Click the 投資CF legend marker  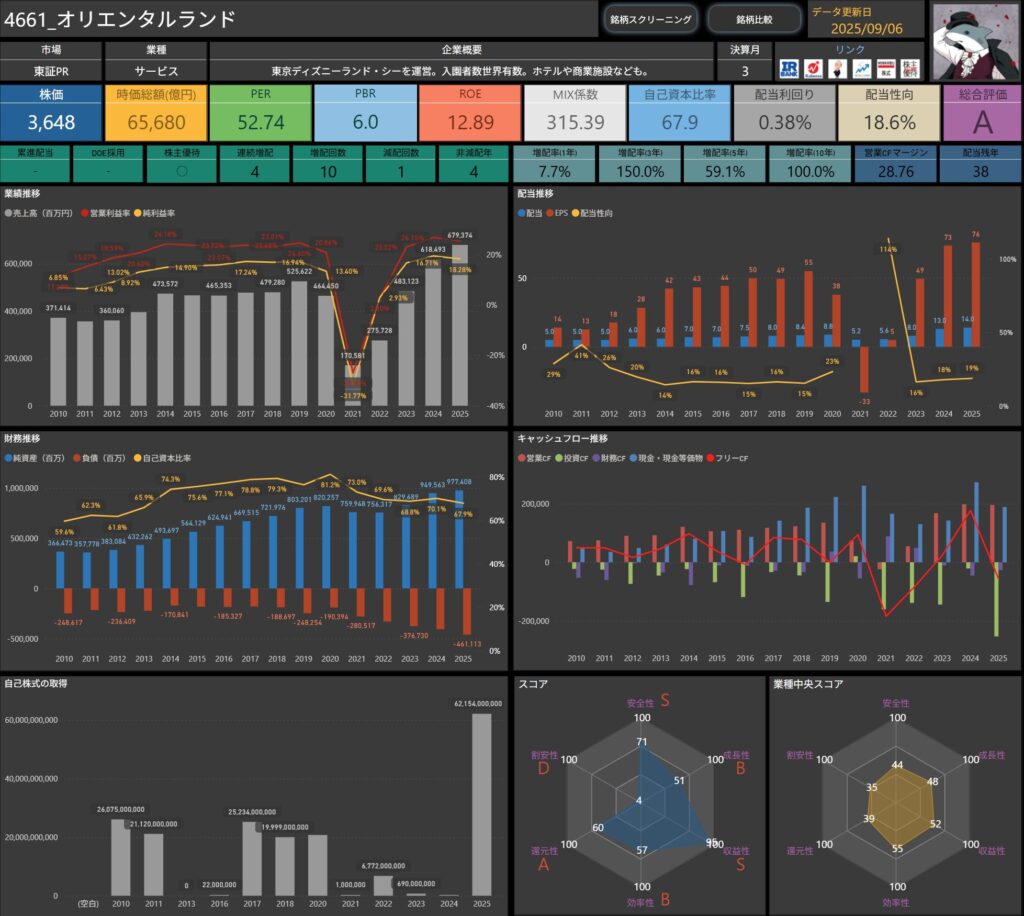coord(559,458)
